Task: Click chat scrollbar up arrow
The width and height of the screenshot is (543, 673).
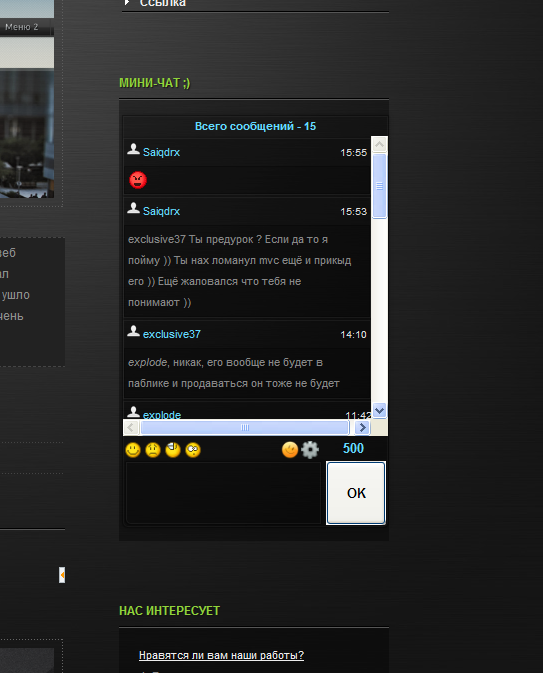Action: pyautogui.click(x=379, y=145)
